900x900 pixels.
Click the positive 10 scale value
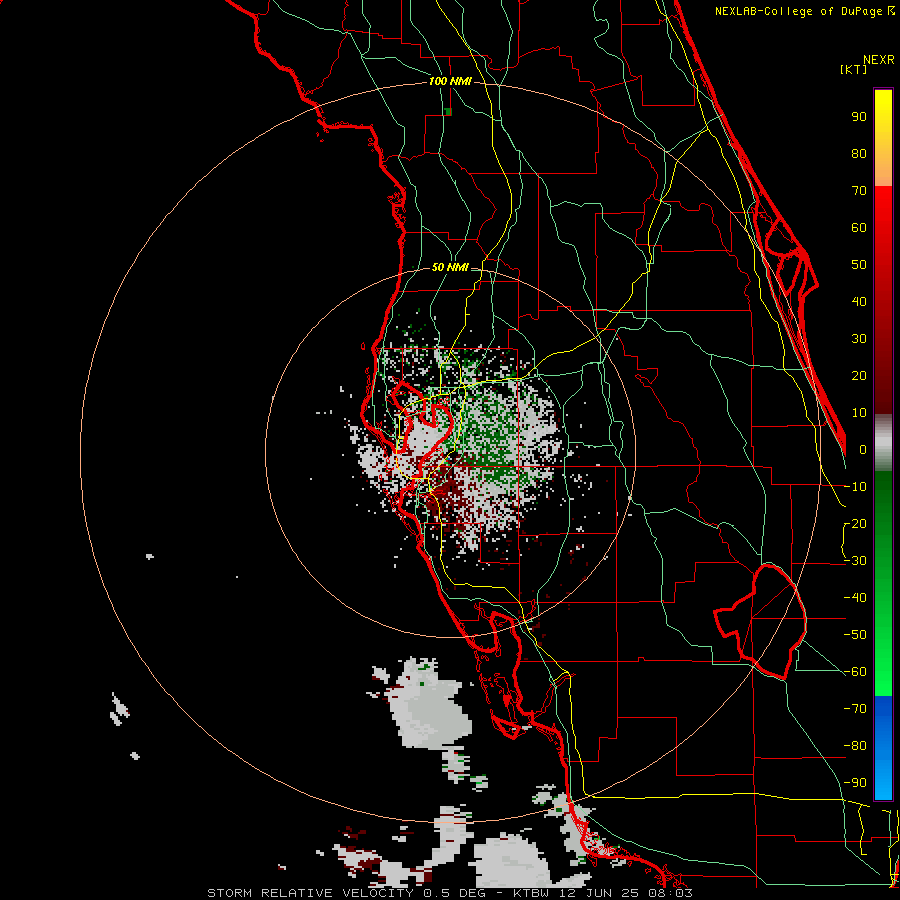tap(859, 413)
